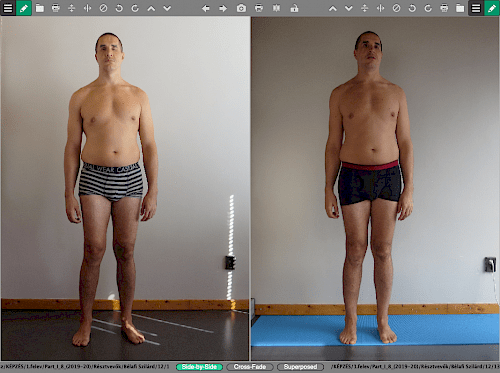Click the right panel up chevron

coord(333,8)
